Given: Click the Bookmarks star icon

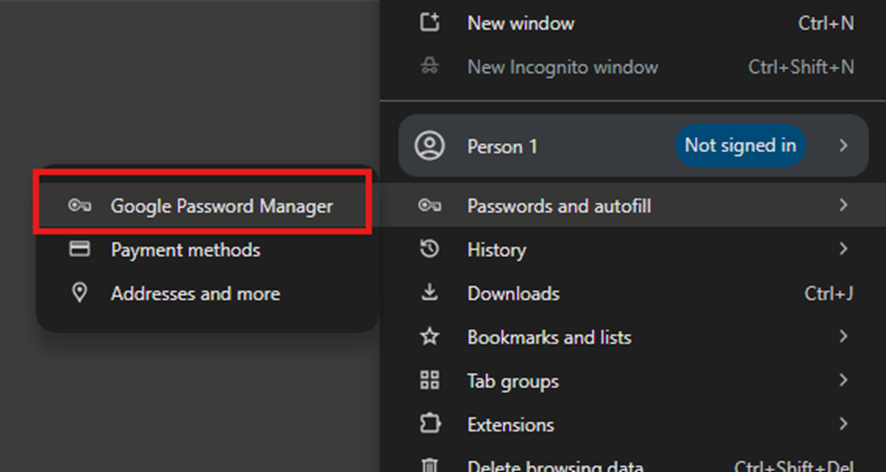Looking at the screenshot, I should (x=429, y=337).
